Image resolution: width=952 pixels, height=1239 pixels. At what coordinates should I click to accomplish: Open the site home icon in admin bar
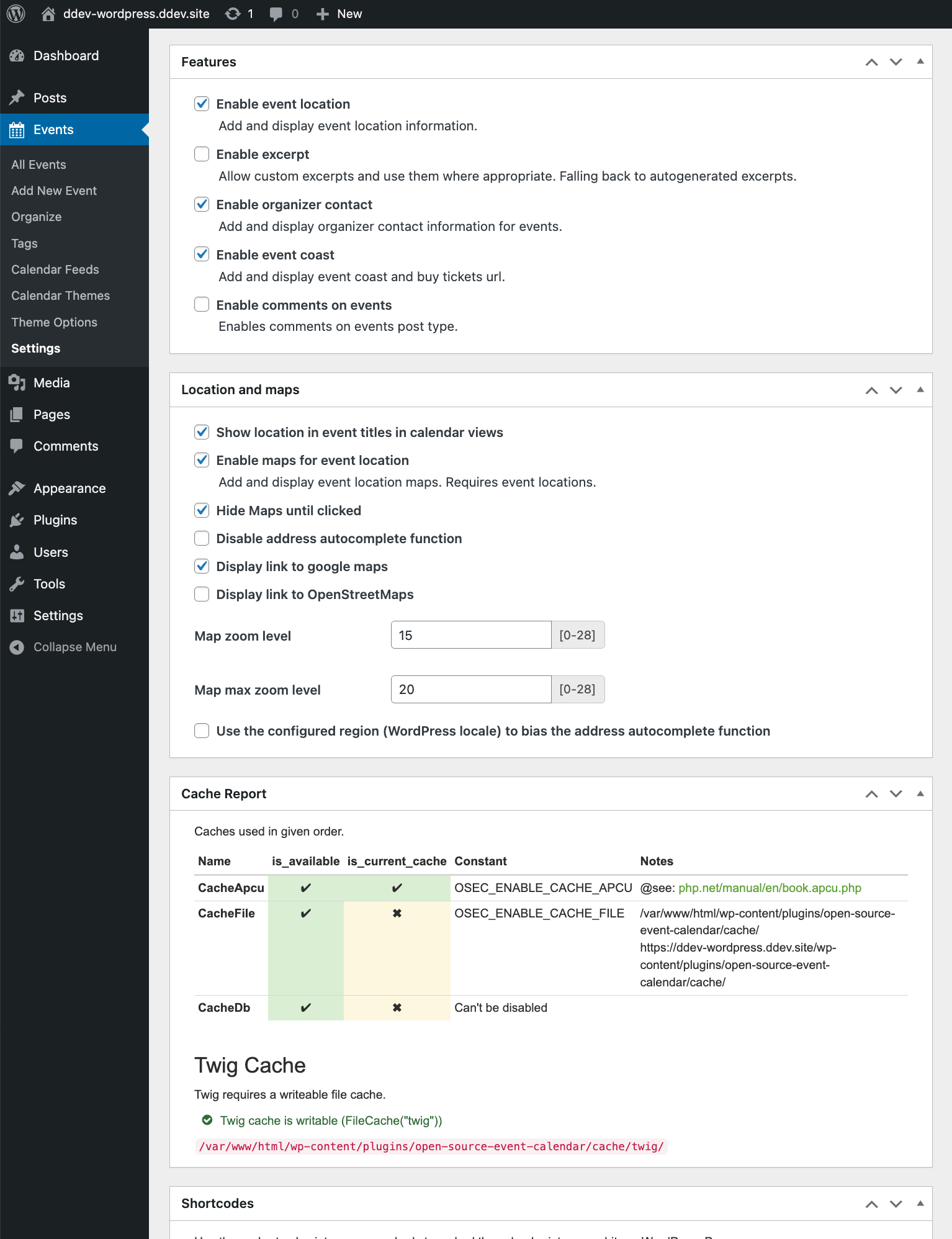click(48, 14)
